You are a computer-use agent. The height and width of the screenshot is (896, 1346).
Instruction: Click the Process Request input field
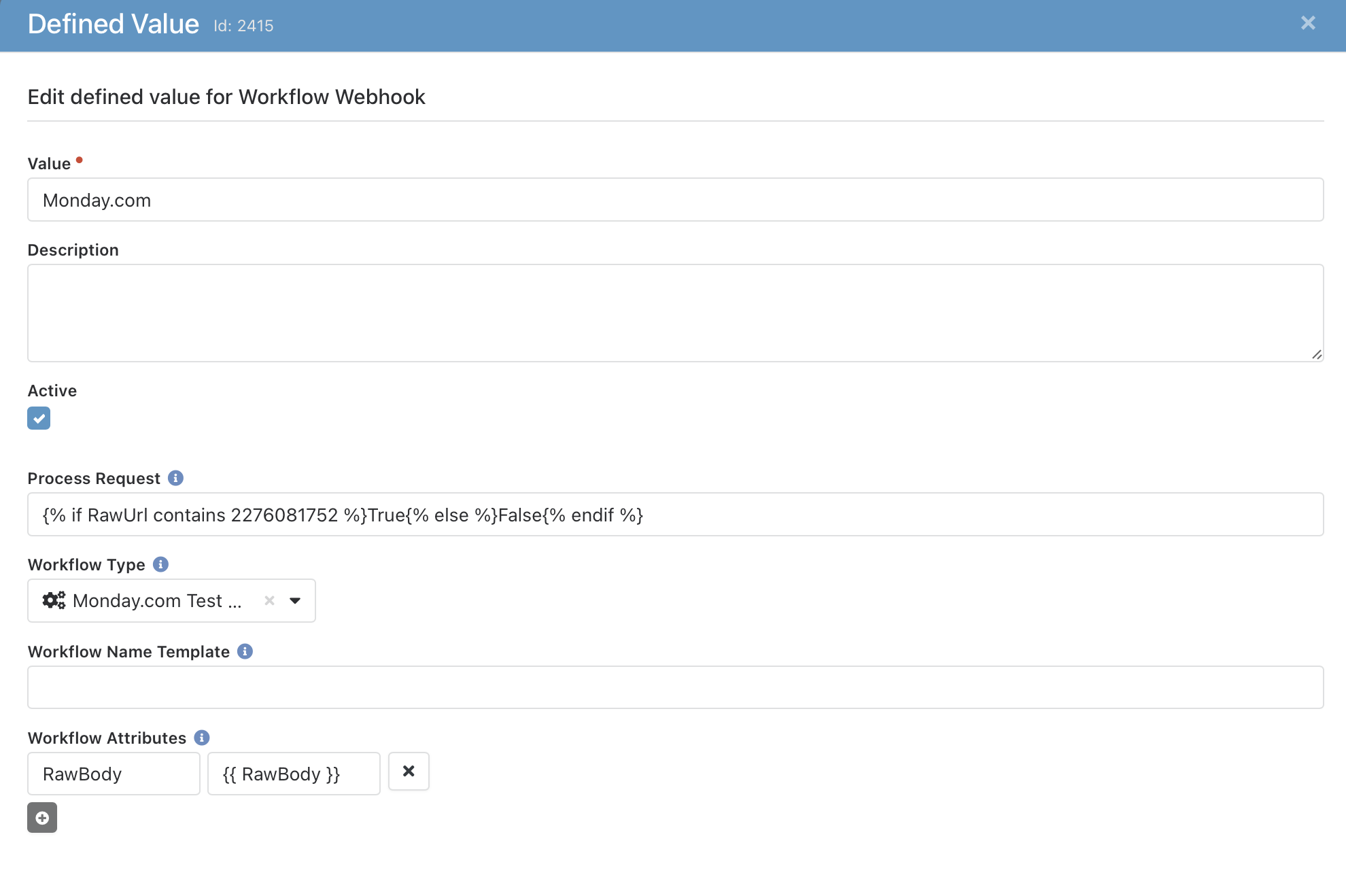[x=675, y=515]
